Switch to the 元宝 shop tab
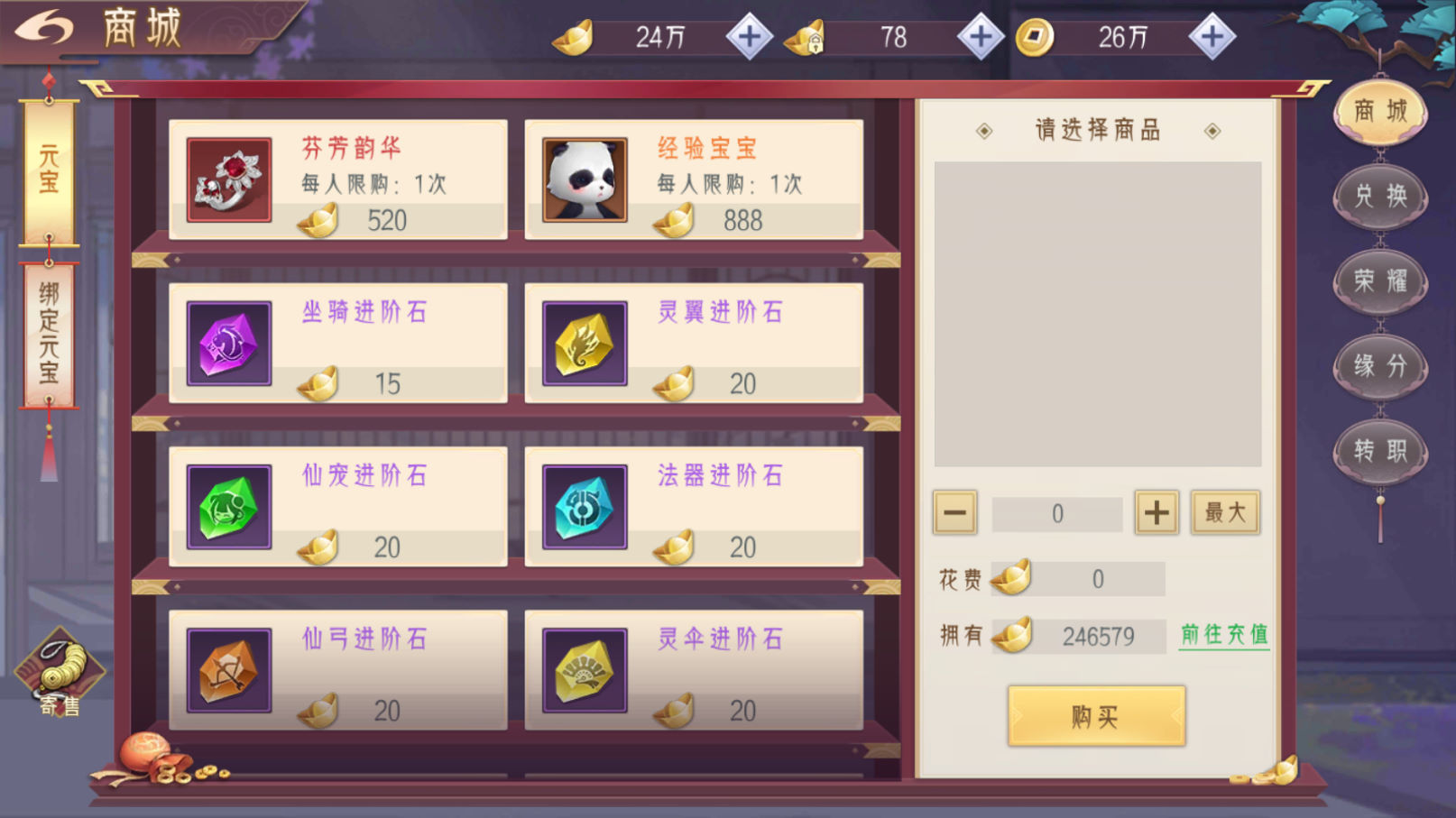 click(x=49, y=171)
